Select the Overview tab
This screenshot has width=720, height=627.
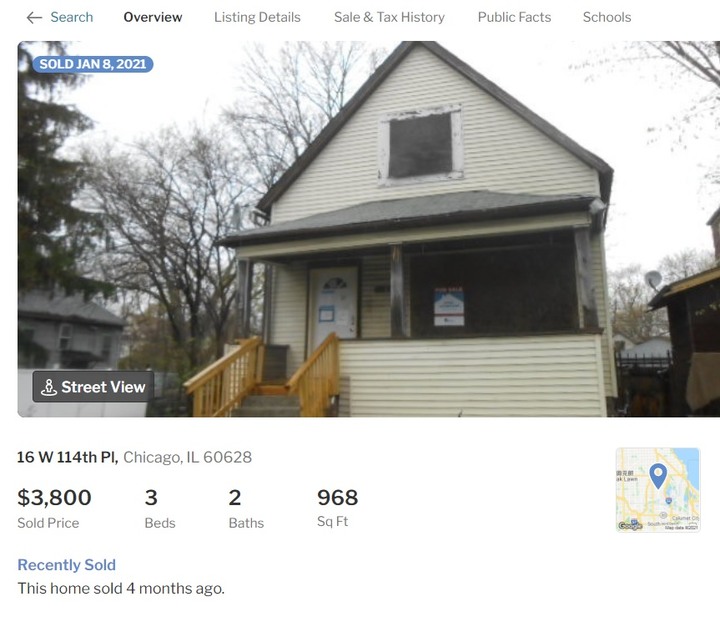click(153, 17)
